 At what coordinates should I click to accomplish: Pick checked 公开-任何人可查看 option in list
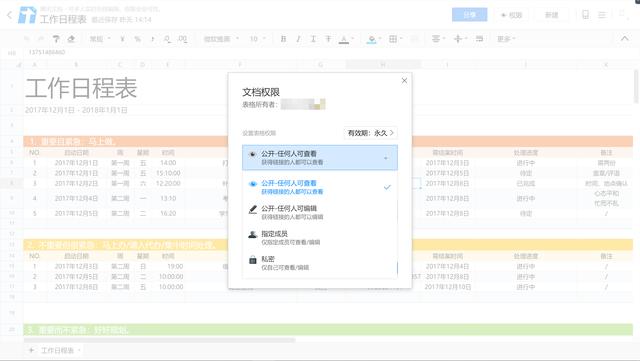pos(320,187)
